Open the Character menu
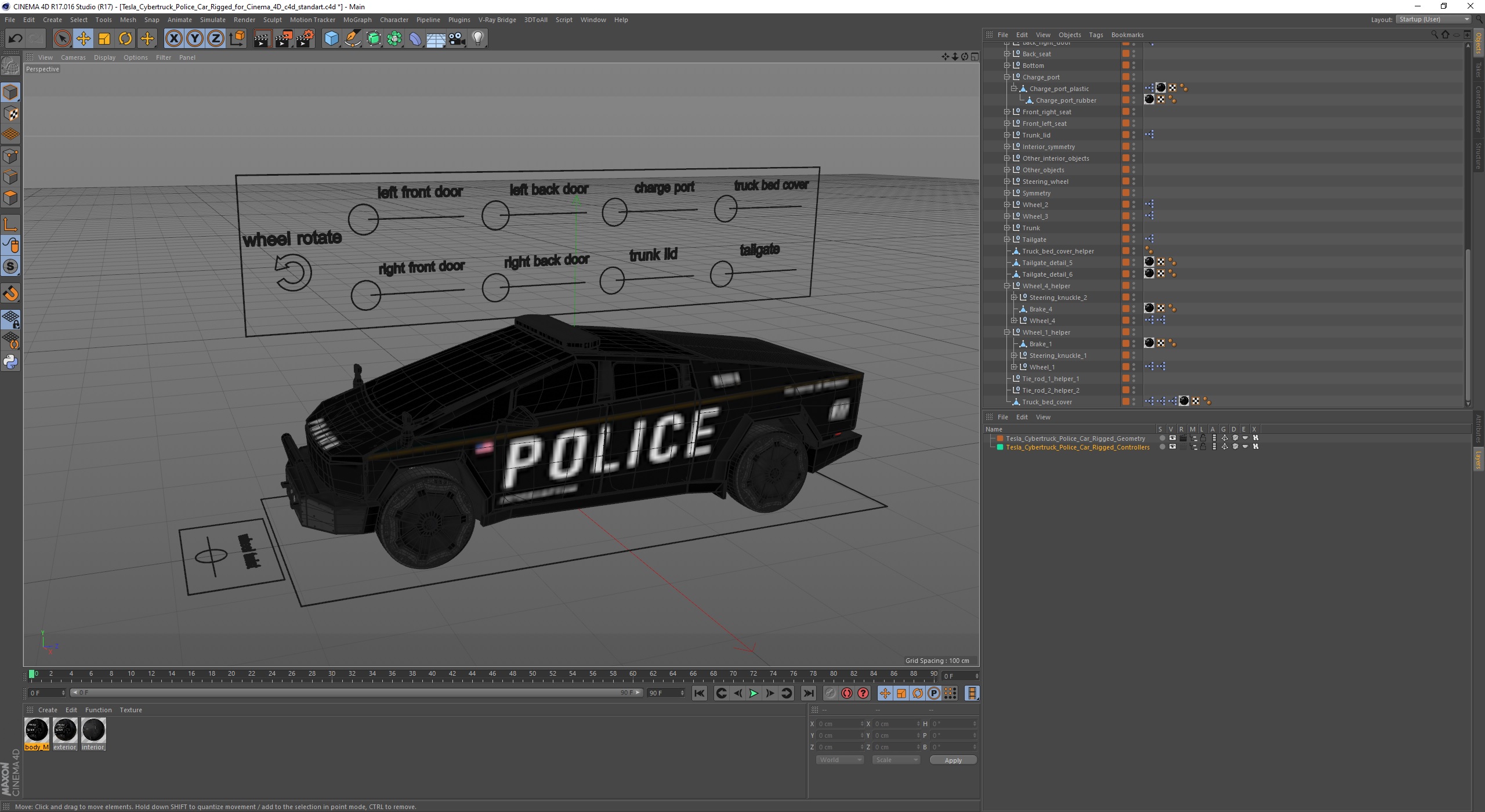Viewport: 1485px width, 812px height. point(394,20)
